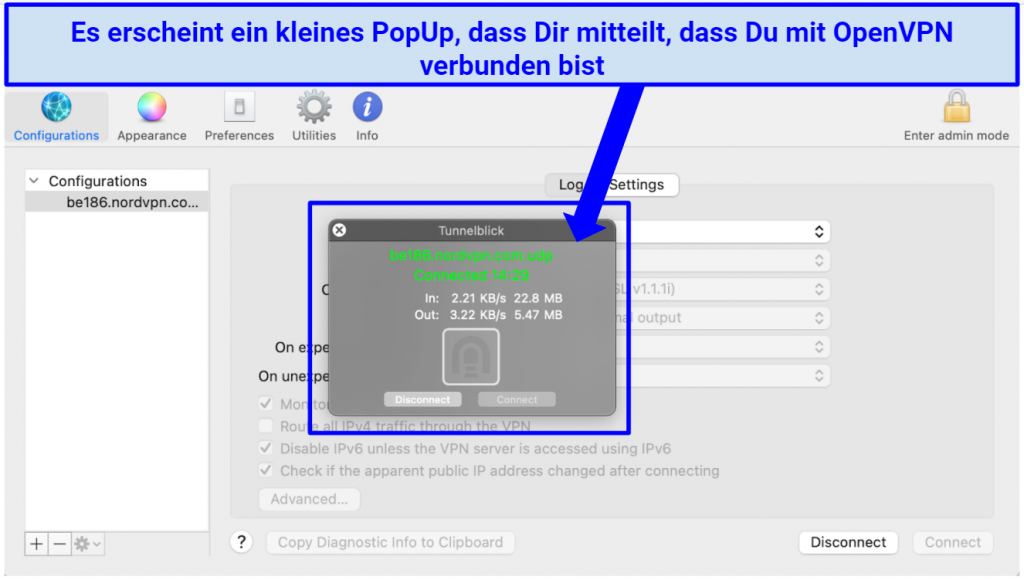Open the Appearance color wheel icon
1024x580 pixels.
point(152,108)
